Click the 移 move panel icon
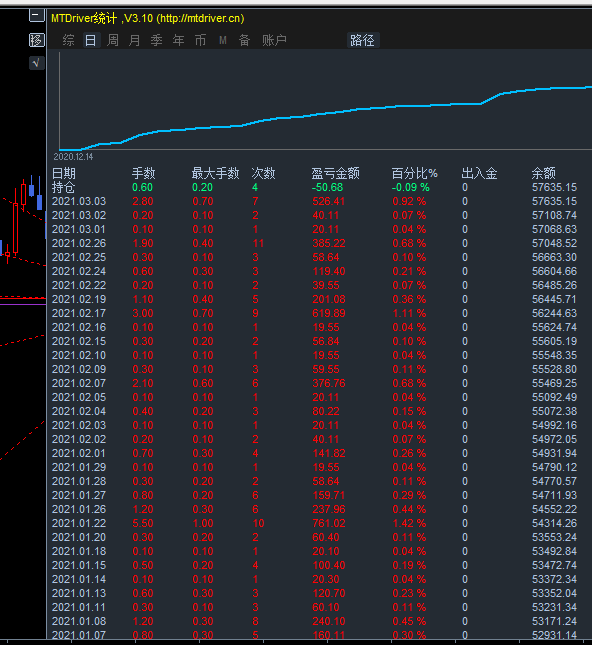The width and height of the screenshot is (592, 645). pyautogui.click(x=37, y=40)
